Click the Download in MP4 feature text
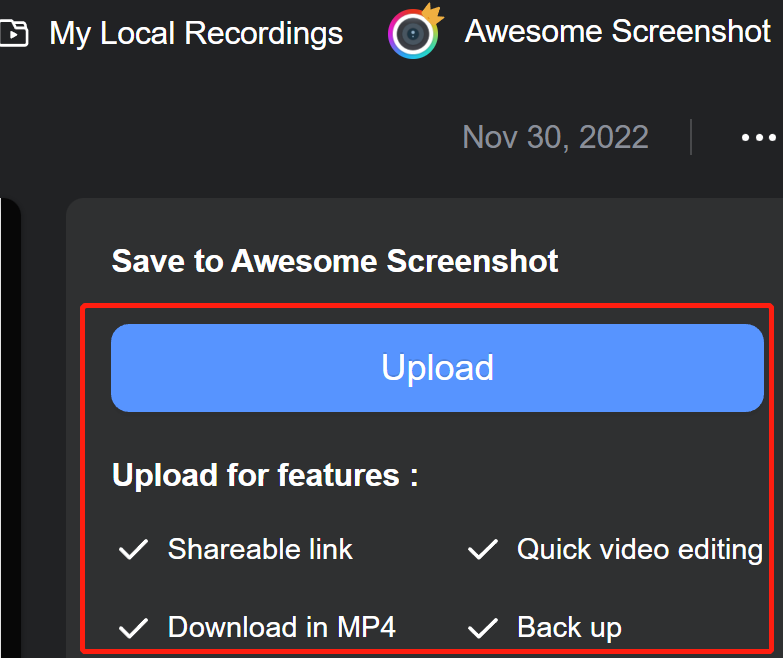783x658 pixels. pos(282,627)
